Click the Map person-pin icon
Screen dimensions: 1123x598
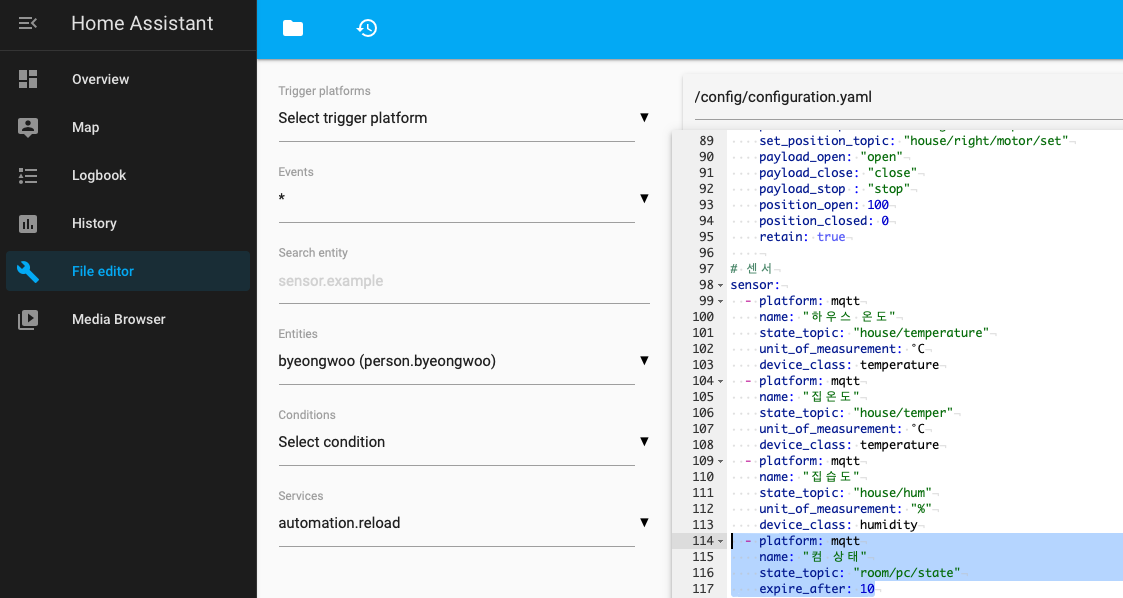(x=28, y=127)
